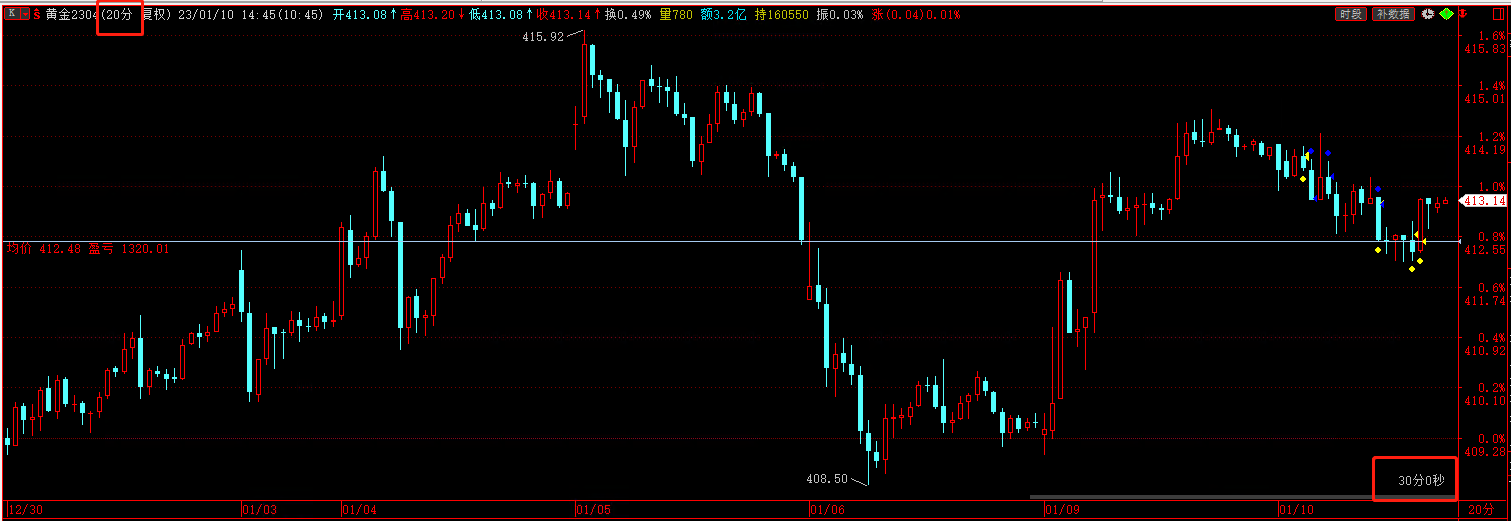Click the 01/10 date marker on timeline
The height and width of the screenshot is (521, 1511).
[1296, 510]
